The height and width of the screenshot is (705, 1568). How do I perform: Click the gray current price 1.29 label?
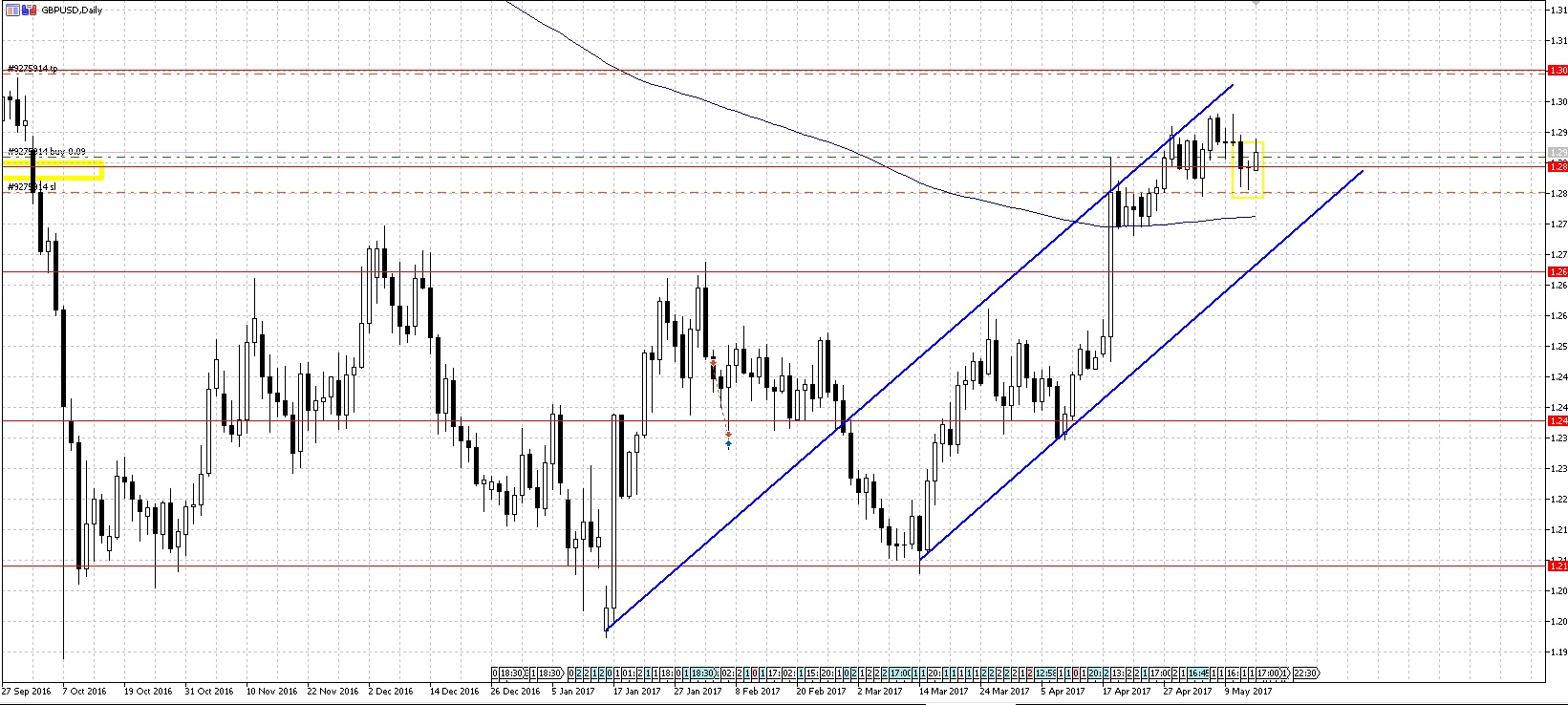point(1557,153)
